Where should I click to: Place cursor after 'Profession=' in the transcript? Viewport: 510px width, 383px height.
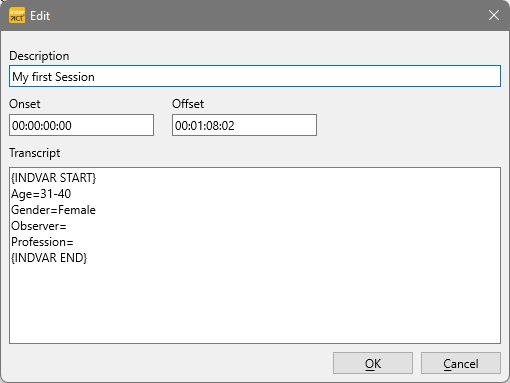pos(74,242)
